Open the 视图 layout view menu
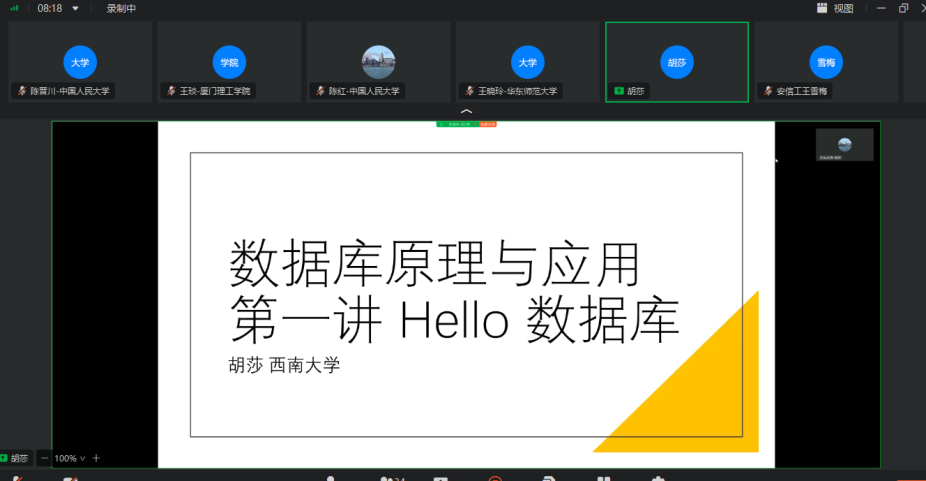Screen dimensions: 926x481 point(835,8)
